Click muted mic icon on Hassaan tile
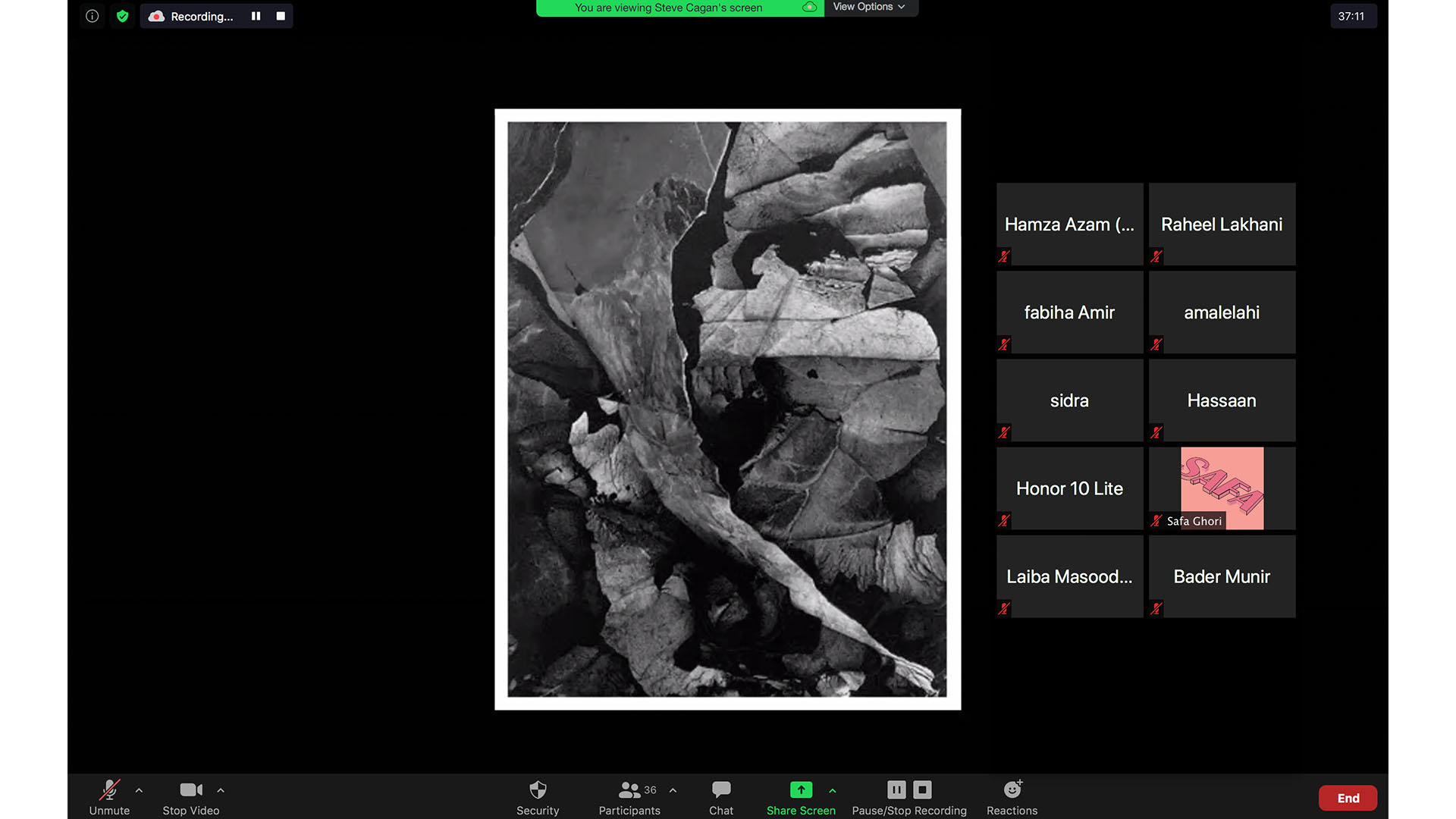The width and height of the screenshot is (1456, 819). tap(1156, 432)
